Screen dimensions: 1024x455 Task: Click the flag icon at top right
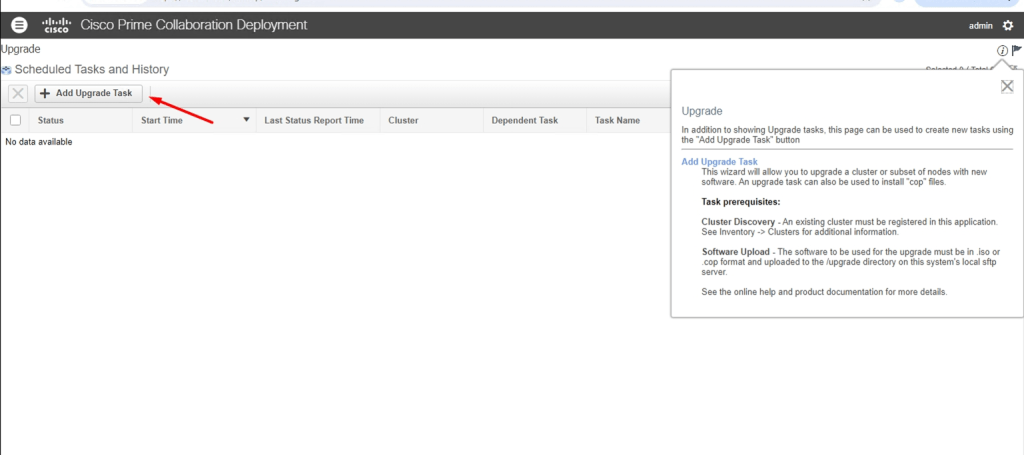click(1017, 50)
